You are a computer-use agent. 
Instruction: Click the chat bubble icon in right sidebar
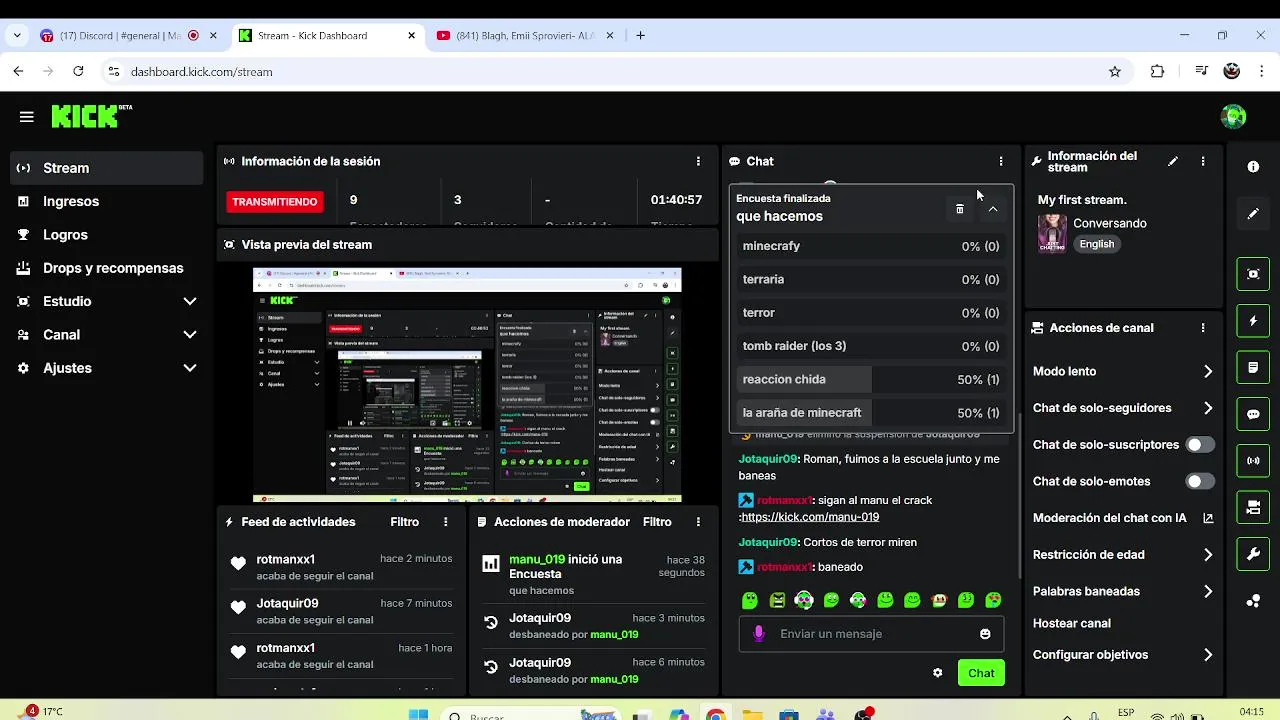1253,414
